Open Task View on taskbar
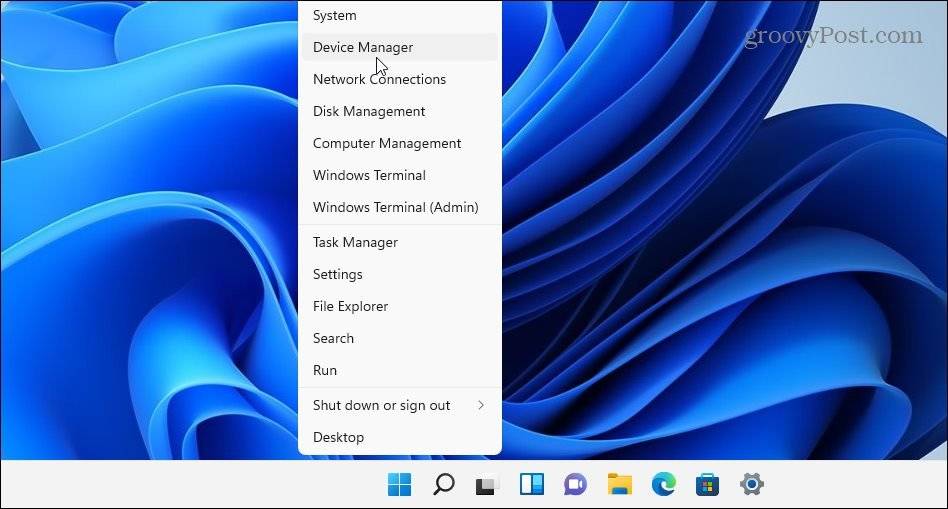 487,485
